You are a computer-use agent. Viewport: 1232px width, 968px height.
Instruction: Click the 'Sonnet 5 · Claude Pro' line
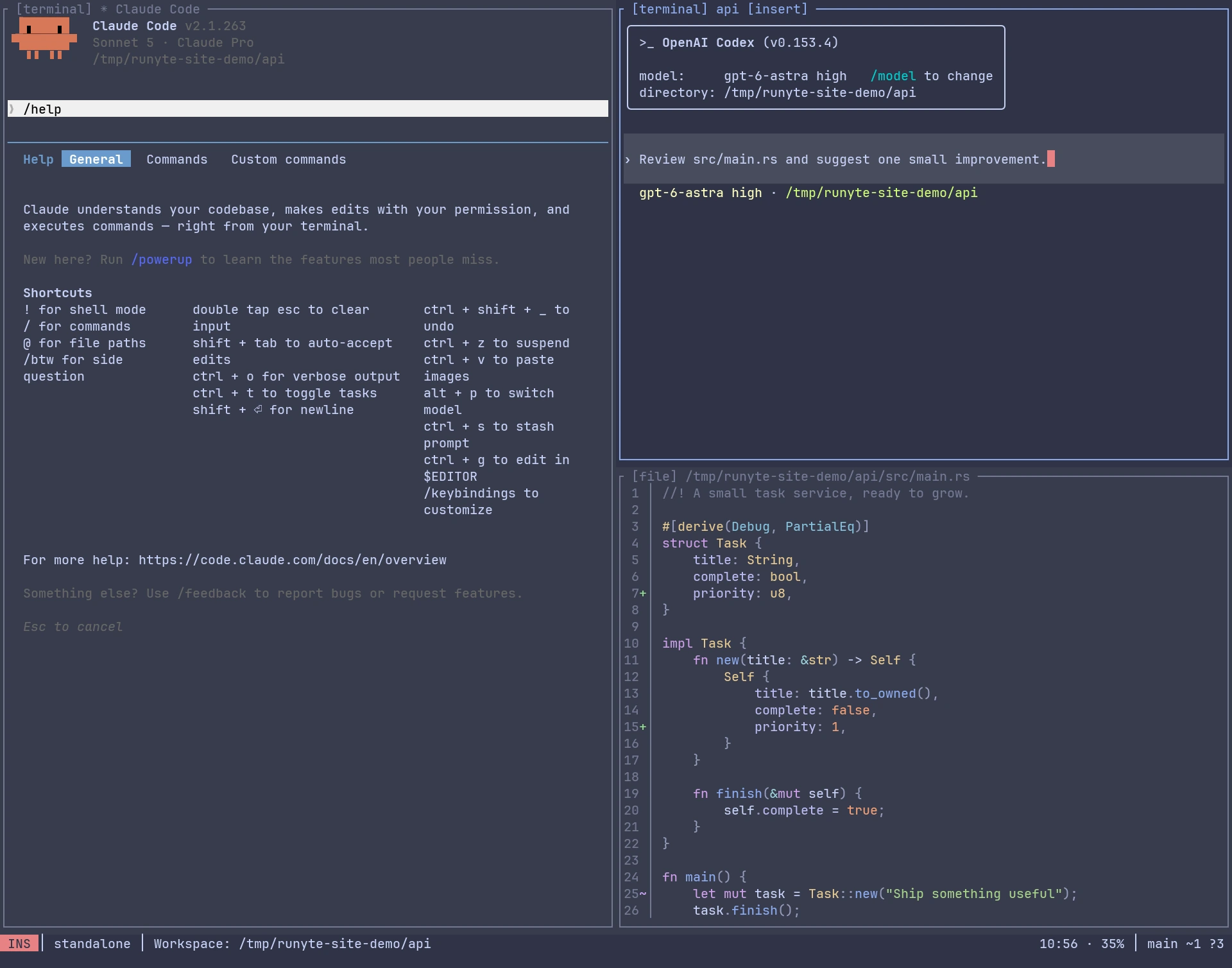tap(173, 42)
